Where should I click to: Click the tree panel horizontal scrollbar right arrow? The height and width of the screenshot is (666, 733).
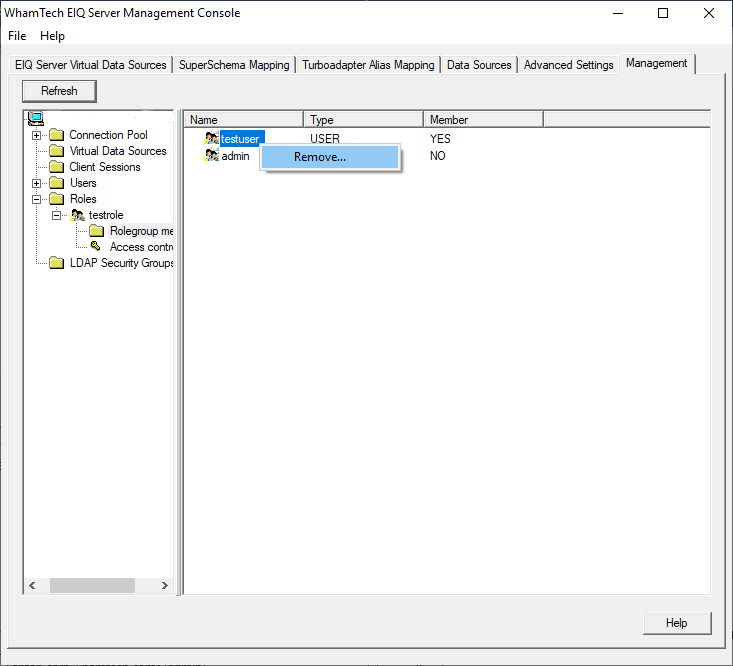[165, 586]
